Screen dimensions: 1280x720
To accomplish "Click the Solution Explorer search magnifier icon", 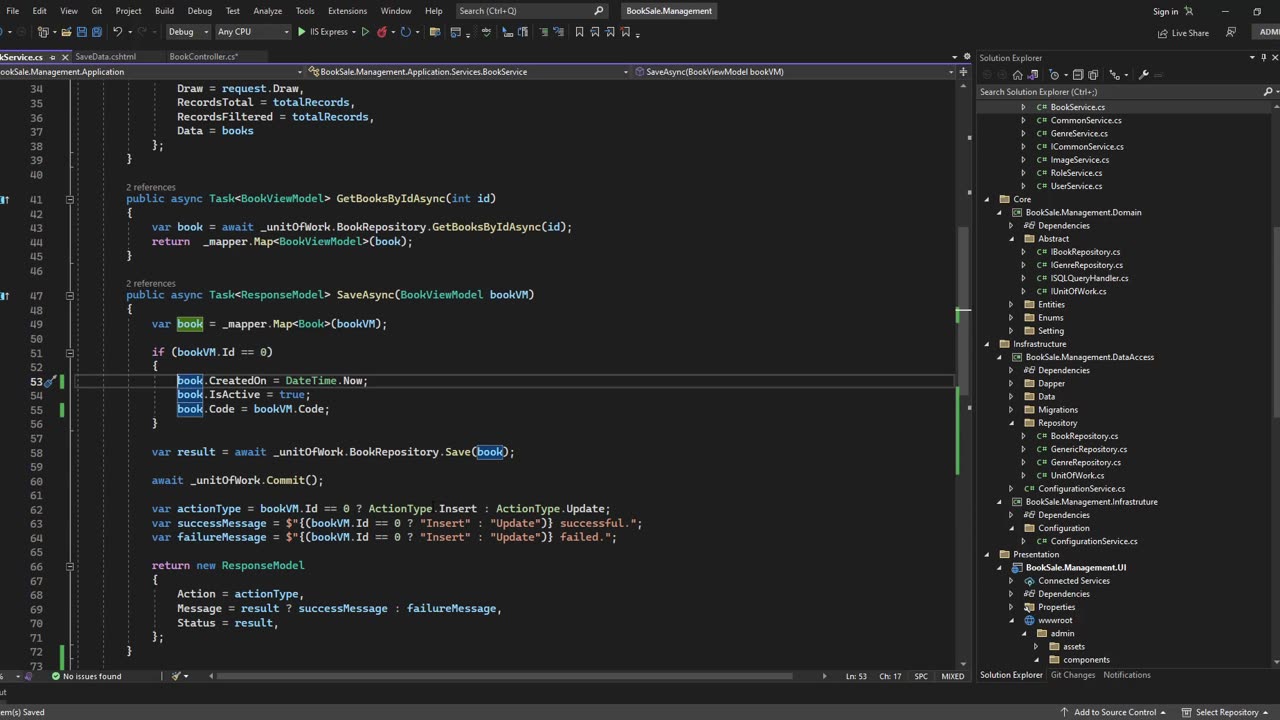I will pos(1268,92).
